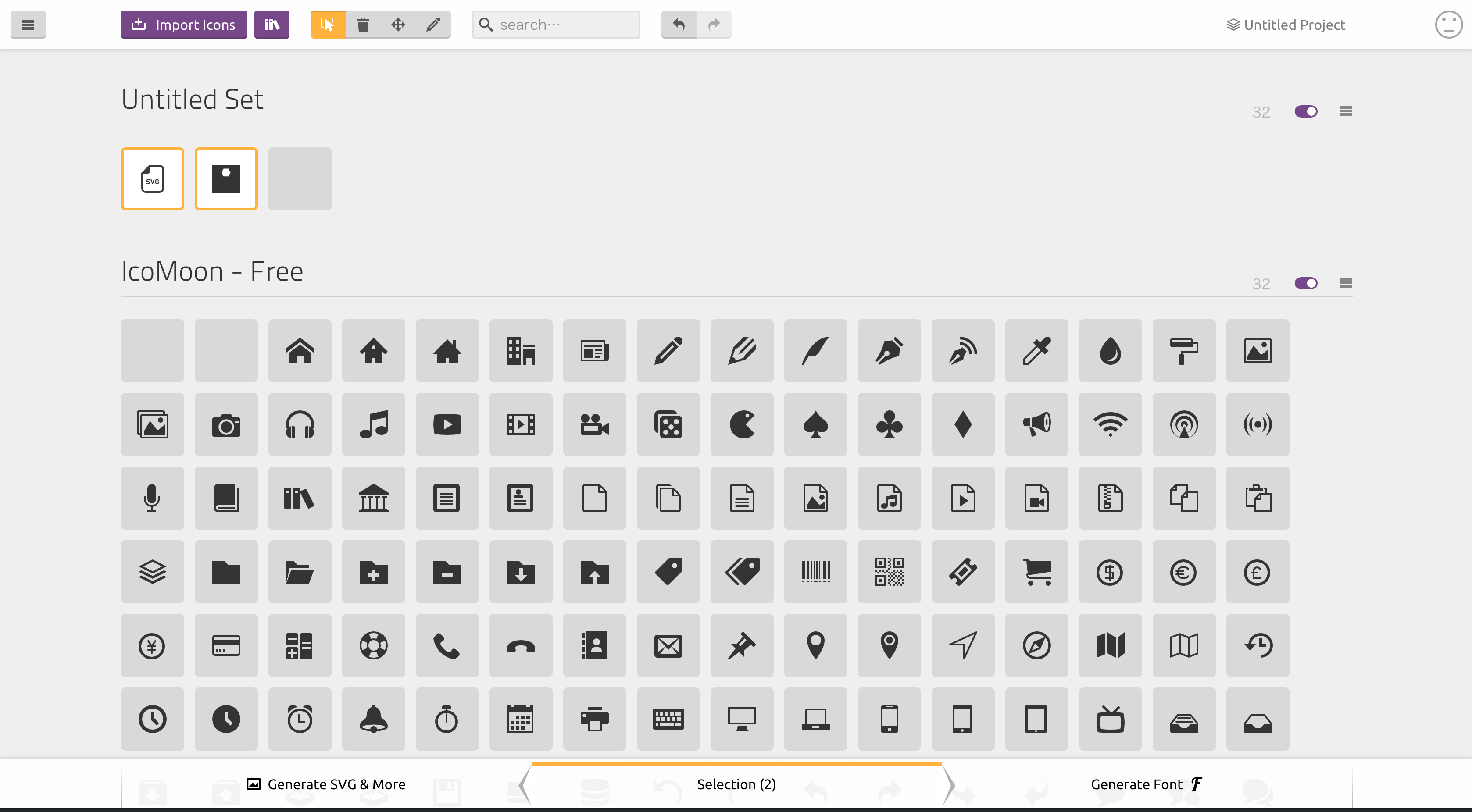
Task: Click the Import Icons button
Action: tap(184, 25)
